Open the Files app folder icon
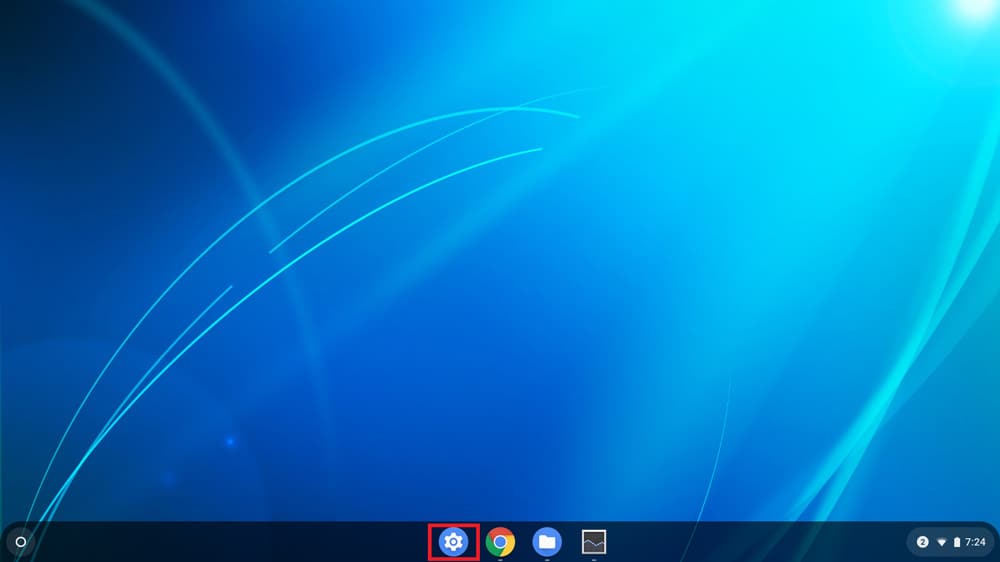Screen dimensions: 1000x562 [x=547, y=542]
